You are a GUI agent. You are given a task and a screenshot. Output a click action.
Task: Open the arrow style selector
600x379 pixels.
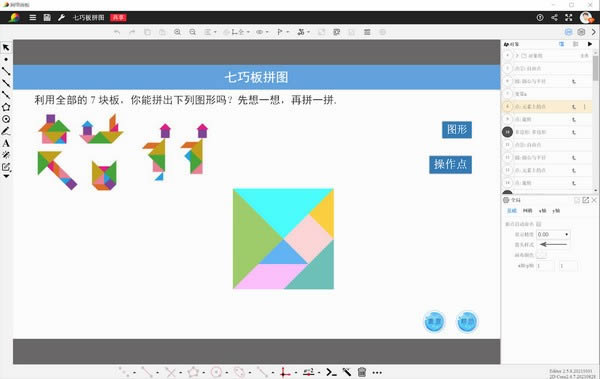[553, 244]
